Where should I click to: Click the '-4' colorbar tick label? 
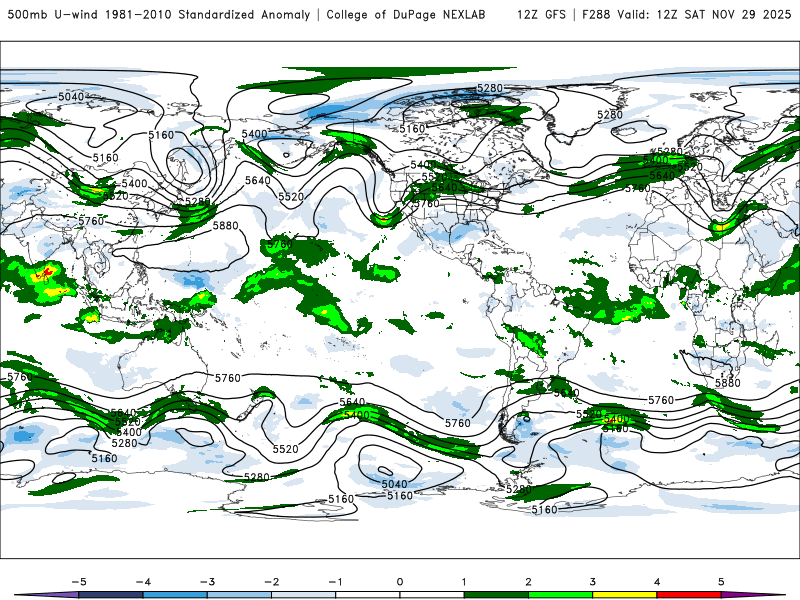coord(143,582)
